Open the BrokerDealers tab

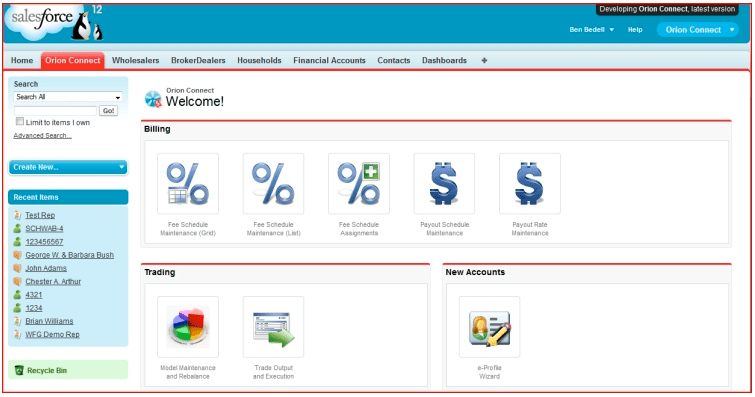point(198,60)
